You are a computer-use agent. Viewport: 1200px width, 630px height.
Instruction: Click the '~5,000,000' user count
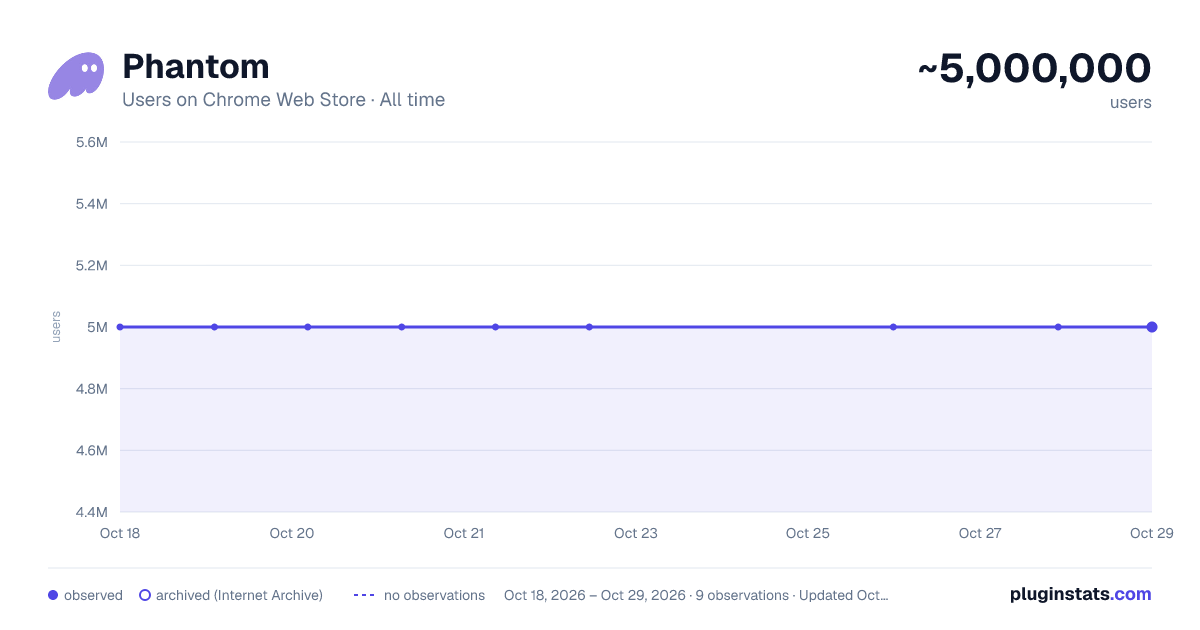tap(1034, 68)
